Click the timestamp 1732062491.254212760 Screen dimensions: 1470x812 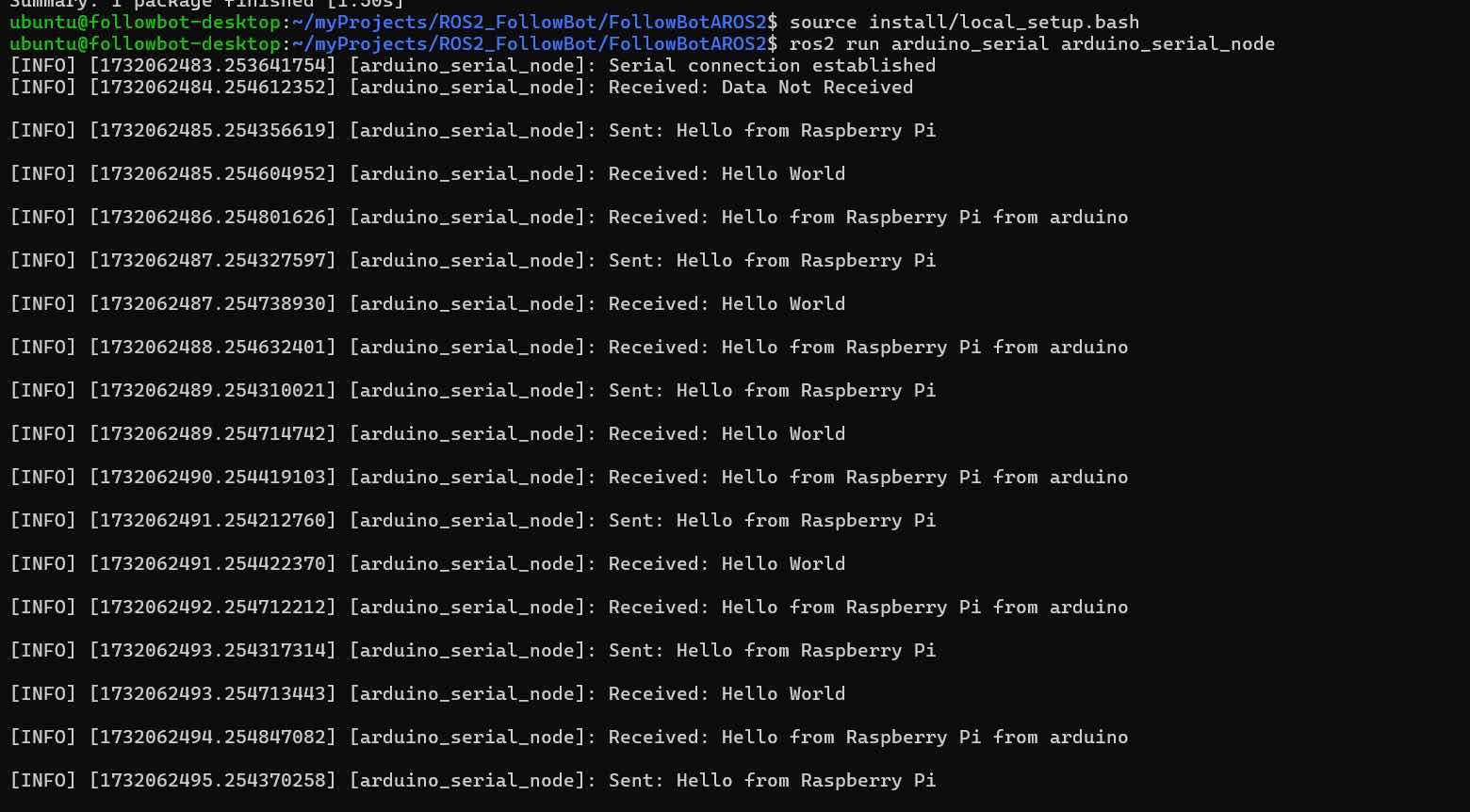tap(212, 520)
